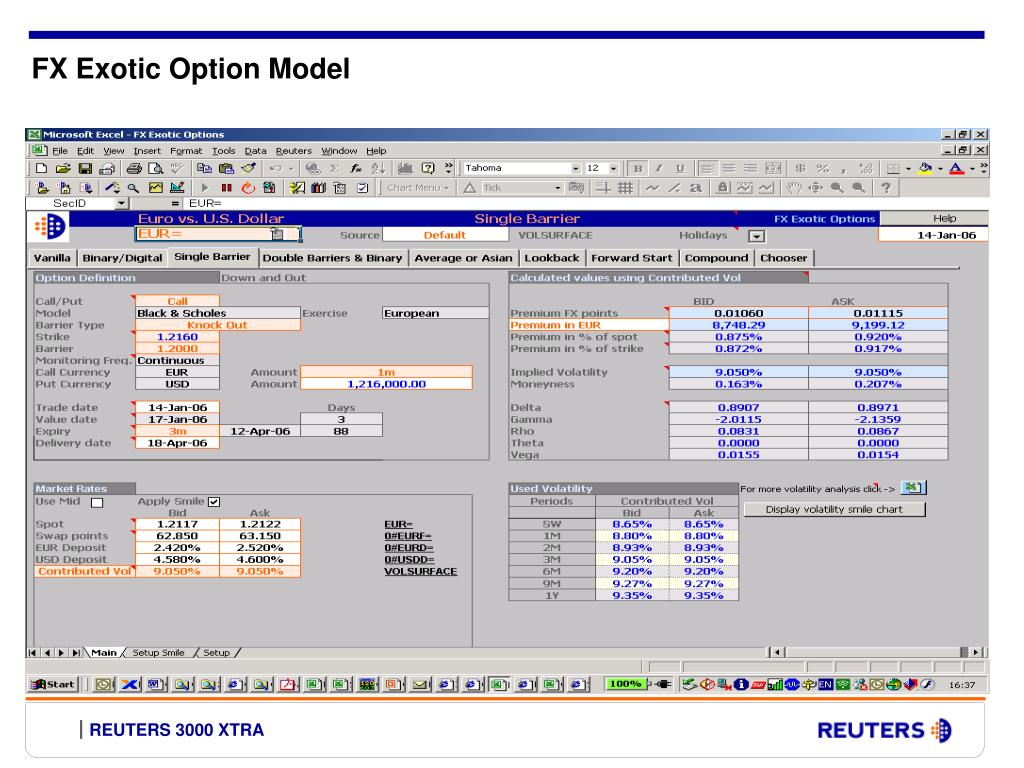Screen dimensions: 1024x768
Task: Open the Holidays dropdown arrow
Action: 756,236
